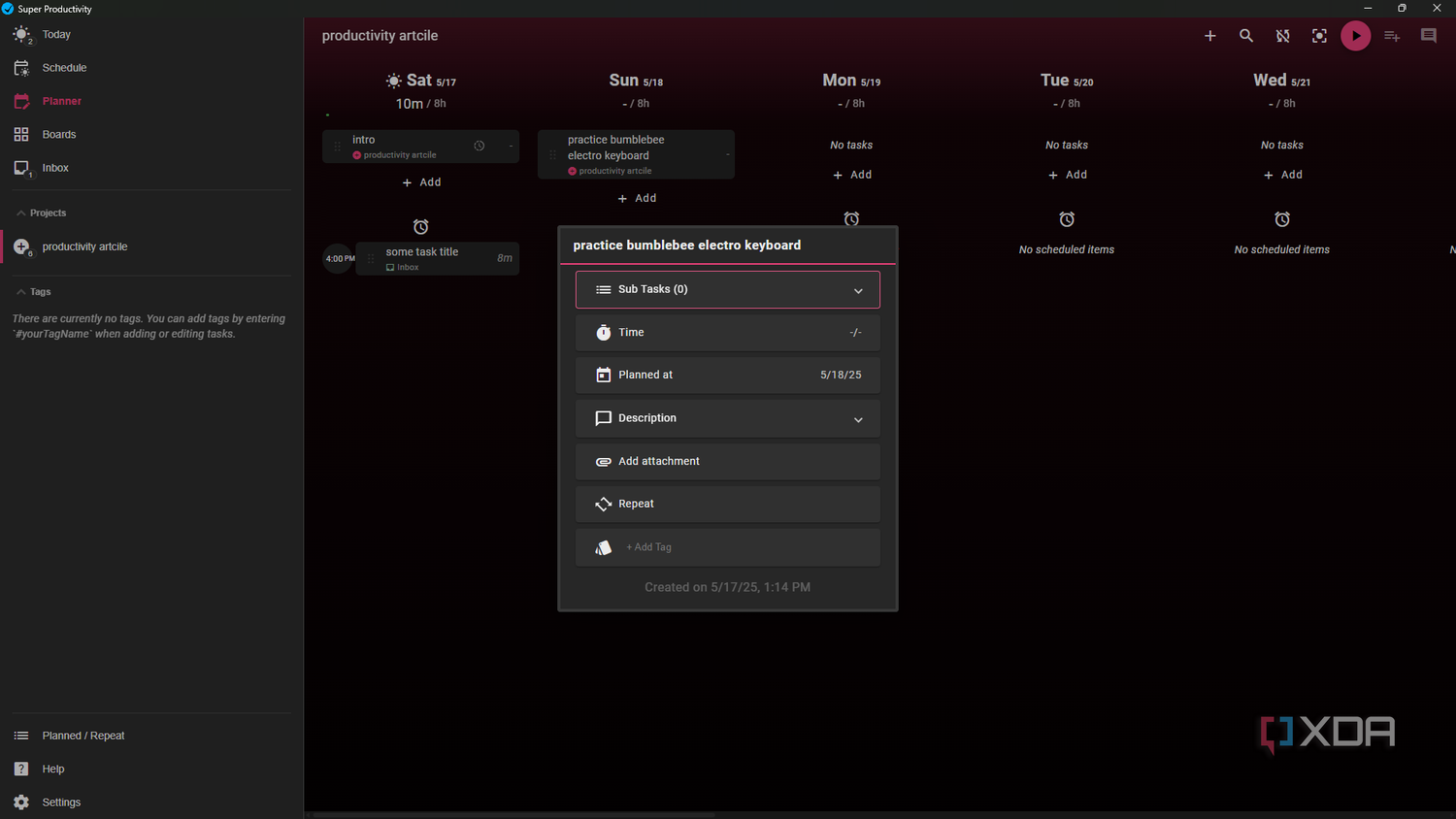Expand the Description section
1456x819 pixels.
728,418
